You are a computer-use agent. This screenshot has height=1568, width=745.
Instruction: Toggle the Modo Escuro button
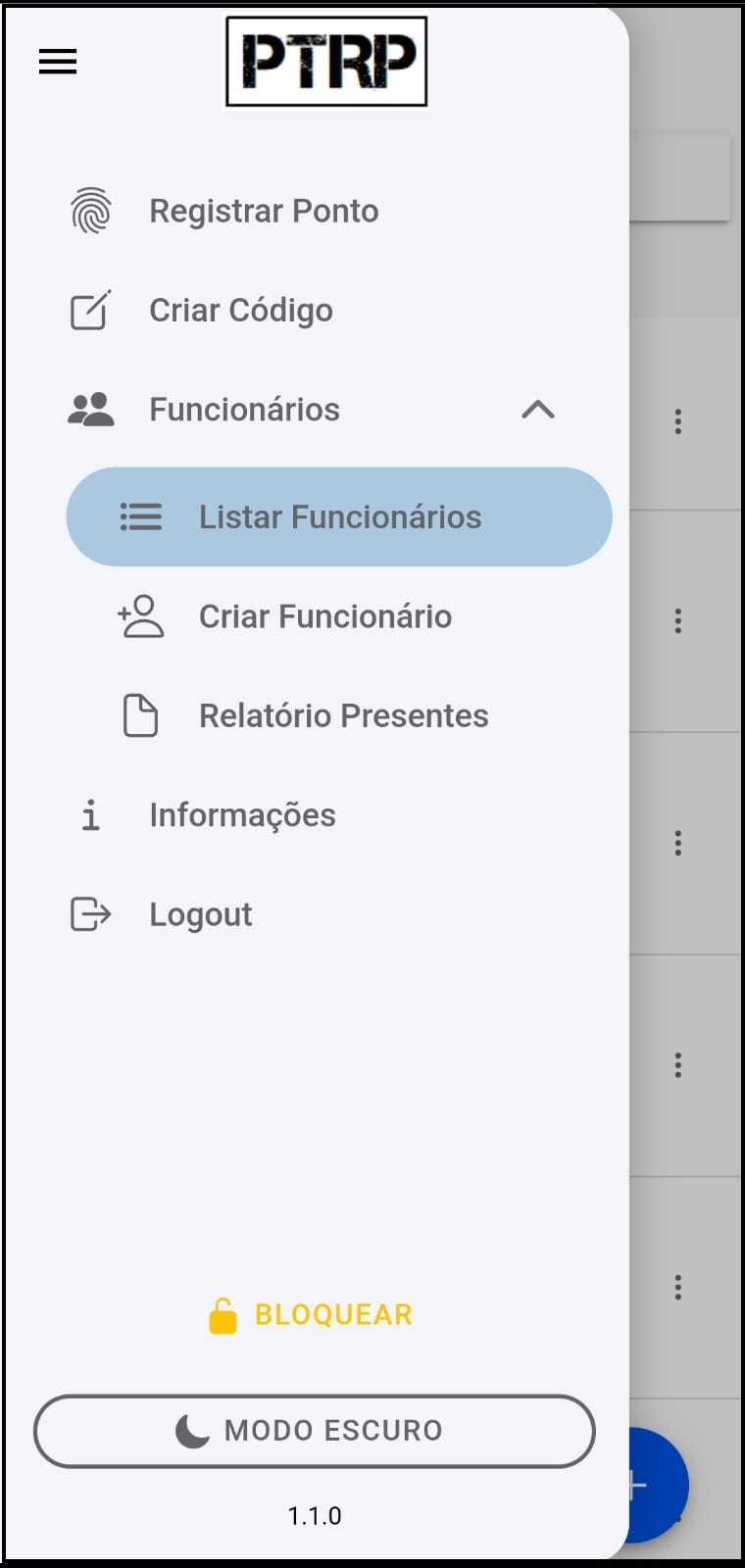[315, 1431]
